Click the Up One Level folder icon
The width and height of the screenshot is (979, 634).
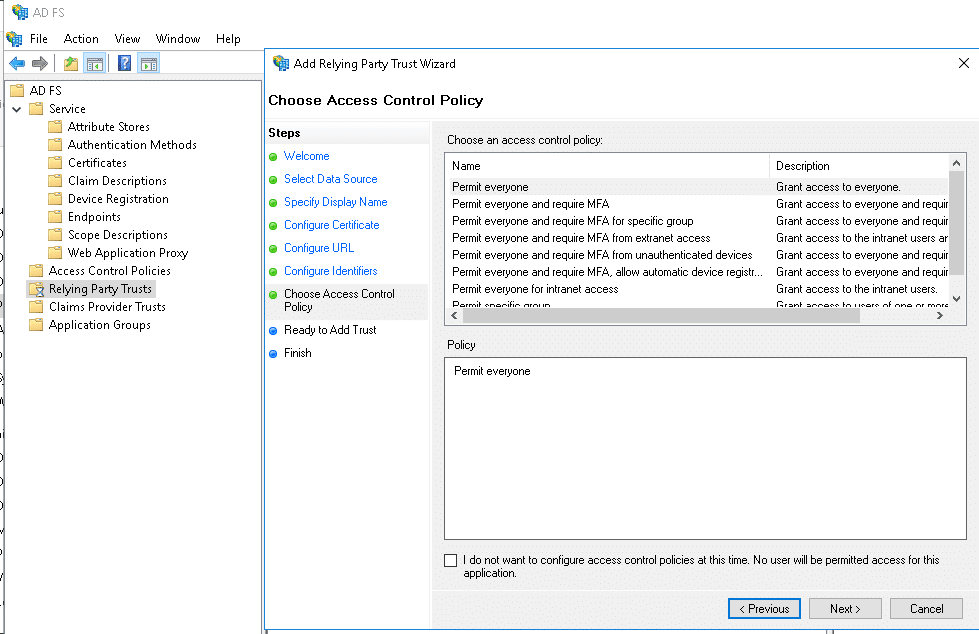(x=71, y=63)
